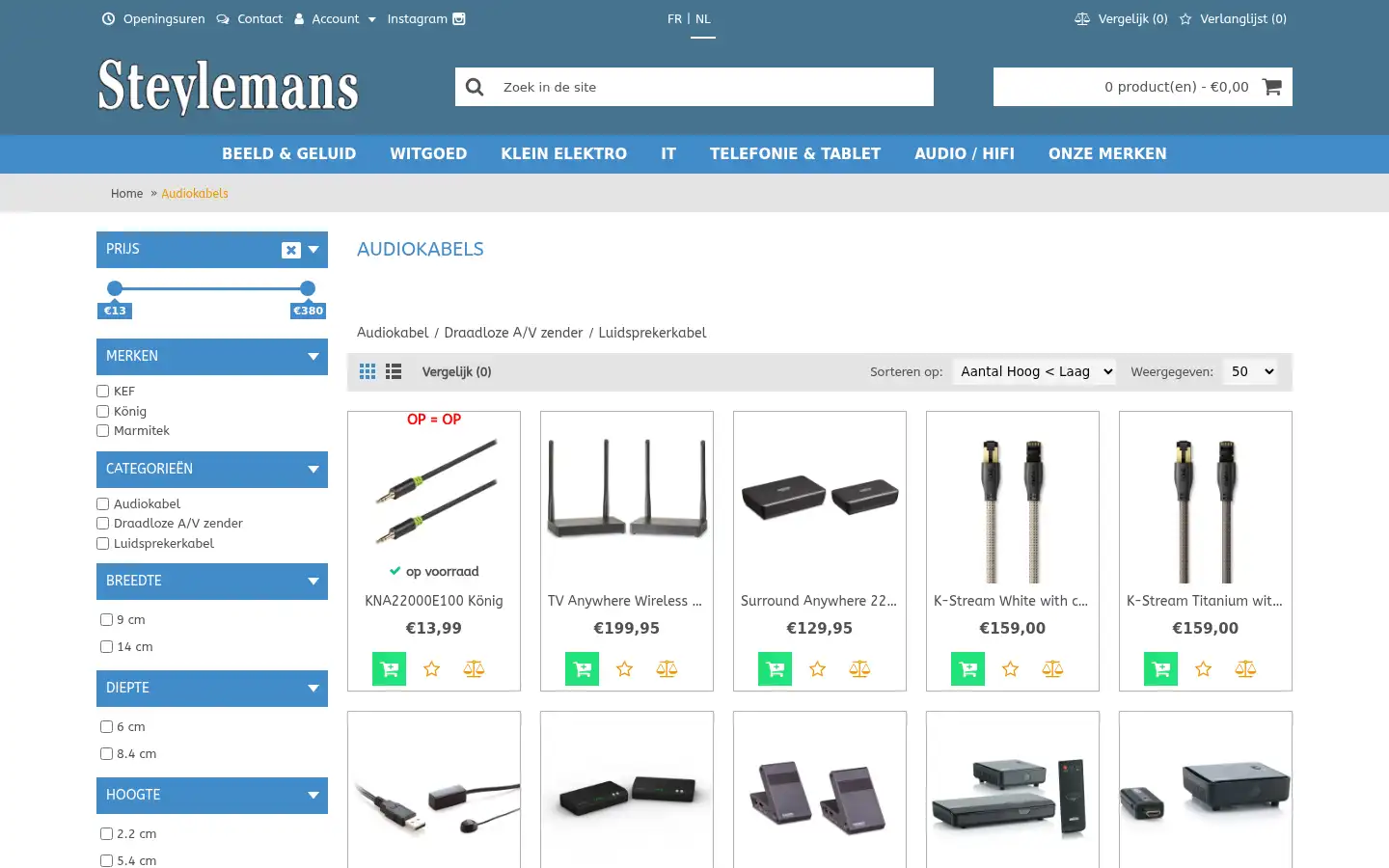
Task: Open the Telefonie & Tablet menu
Action: 796,153
